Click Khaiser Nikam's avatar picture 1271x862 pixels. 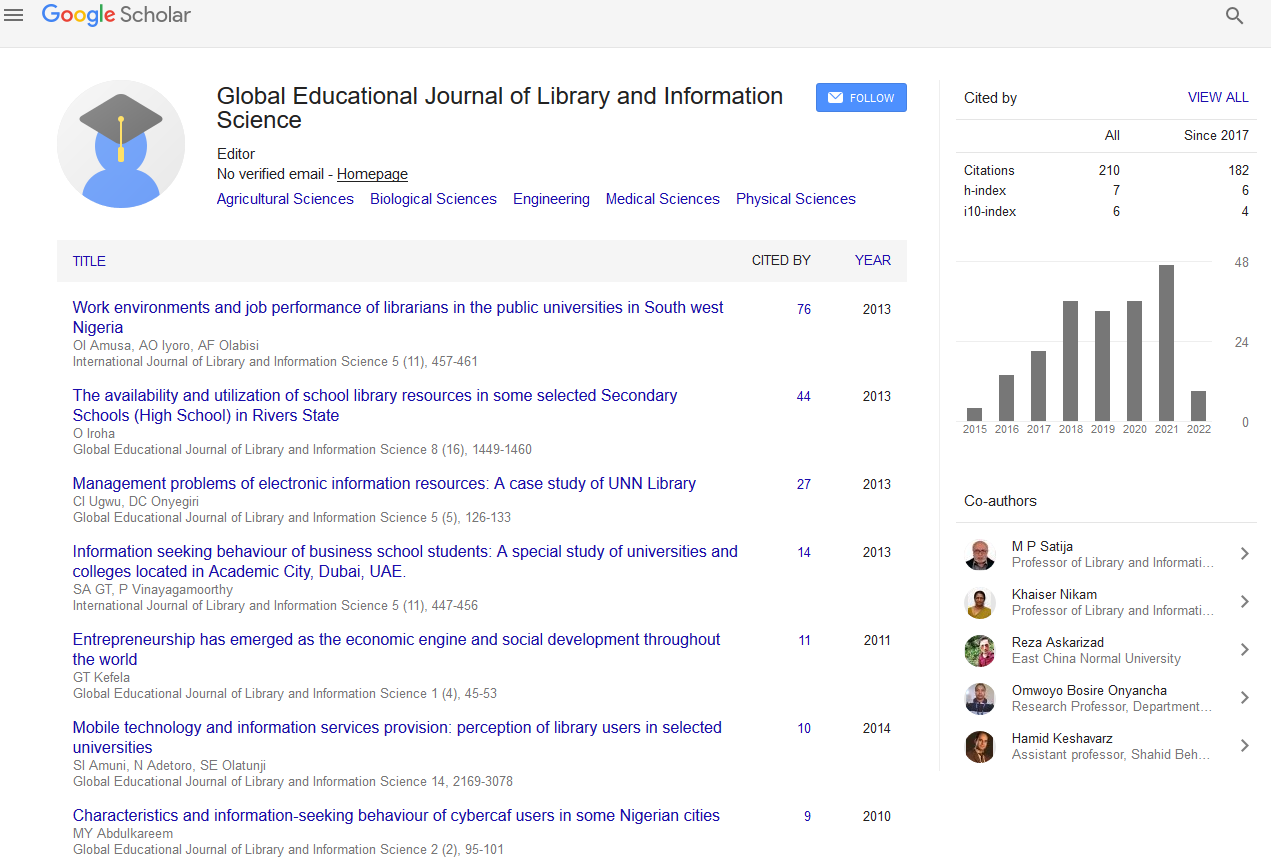tap(980, 602)
